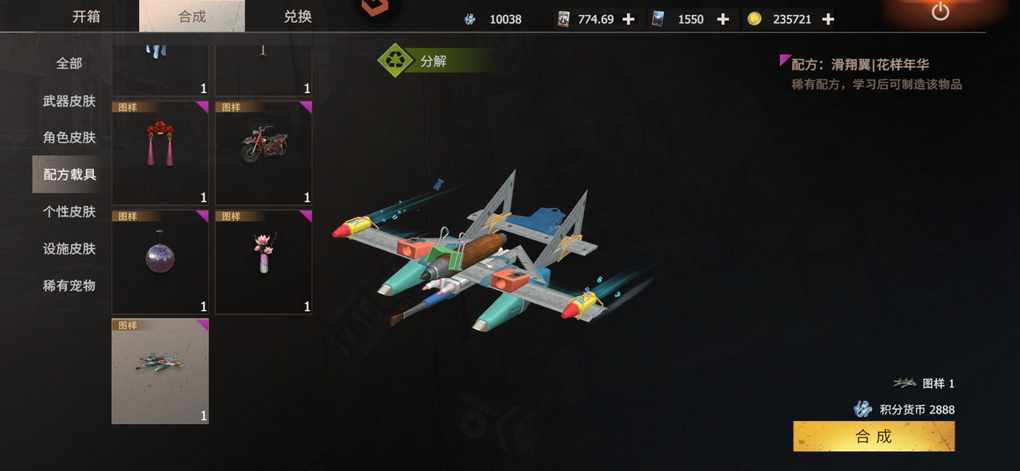Click the blue points currency icon near 10038
The width and height of the screenshot is (1020, 471).
click(470, 20)
